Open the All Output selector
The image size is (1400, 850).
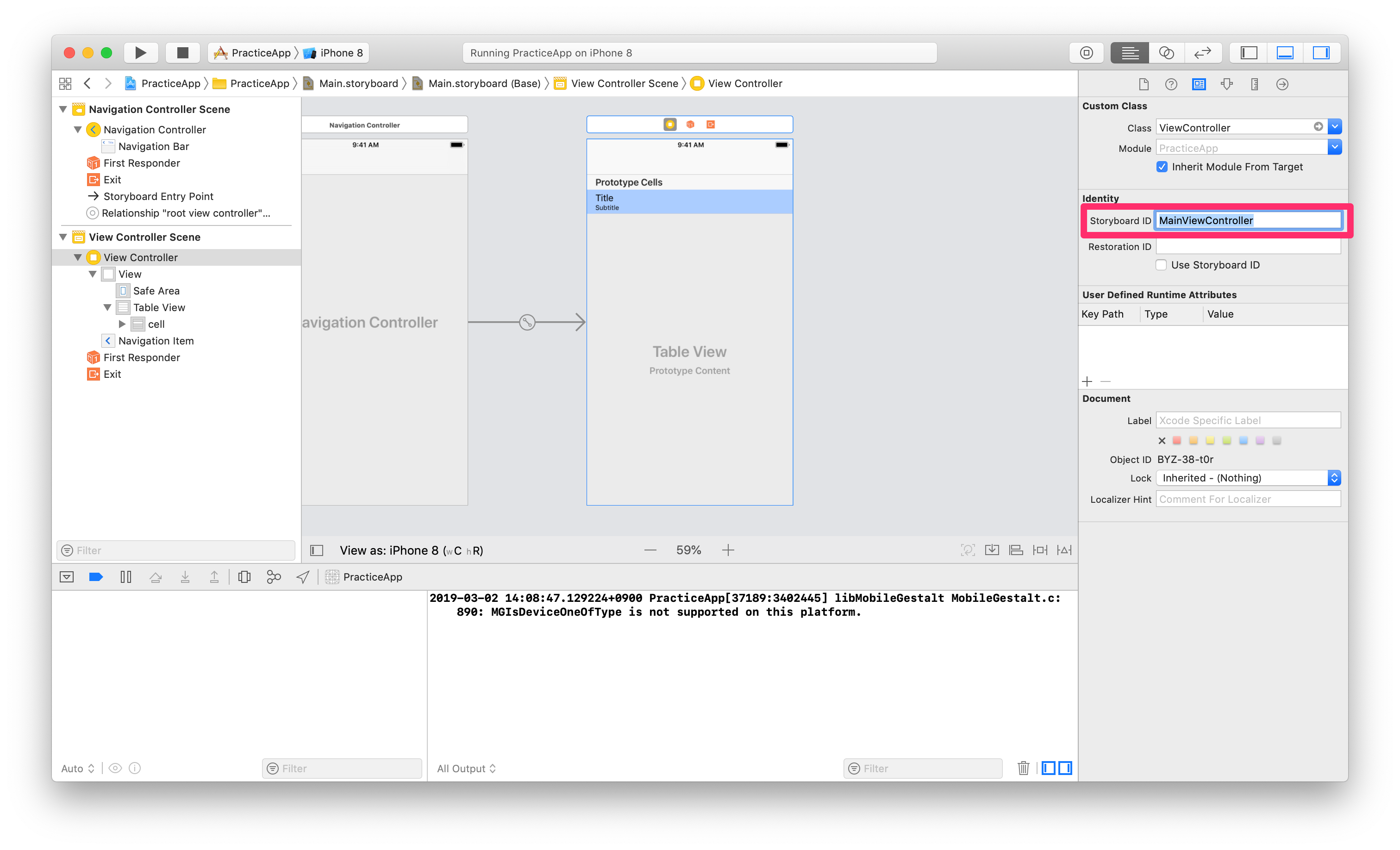click(466, 768)
